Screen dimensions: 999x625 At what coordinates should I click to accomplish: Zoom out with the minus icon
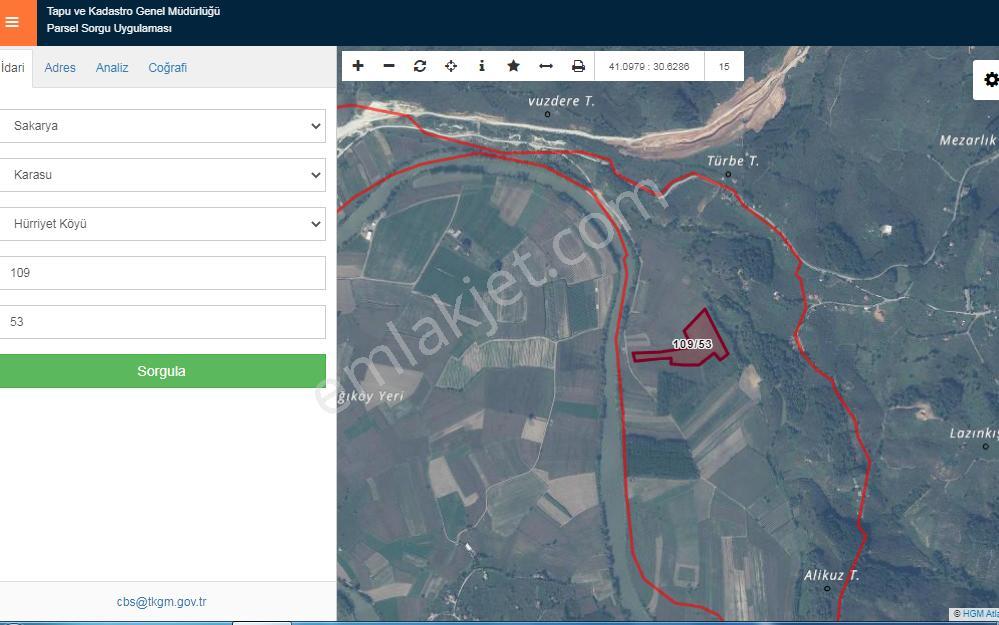tap(389, 66)
